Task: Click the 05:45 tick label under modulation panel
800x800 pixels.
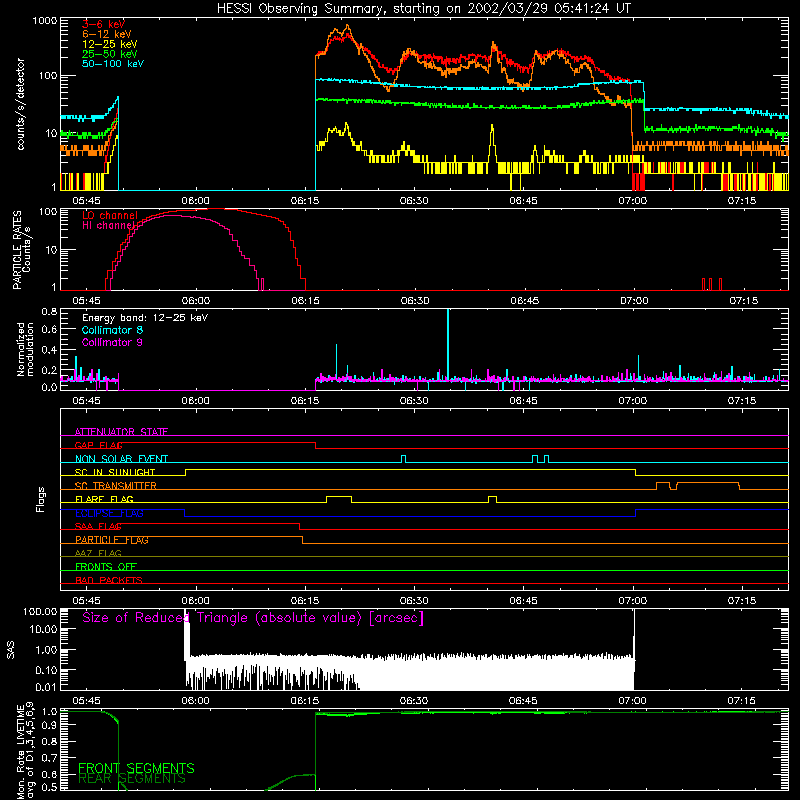Action: tap(86, 401)
